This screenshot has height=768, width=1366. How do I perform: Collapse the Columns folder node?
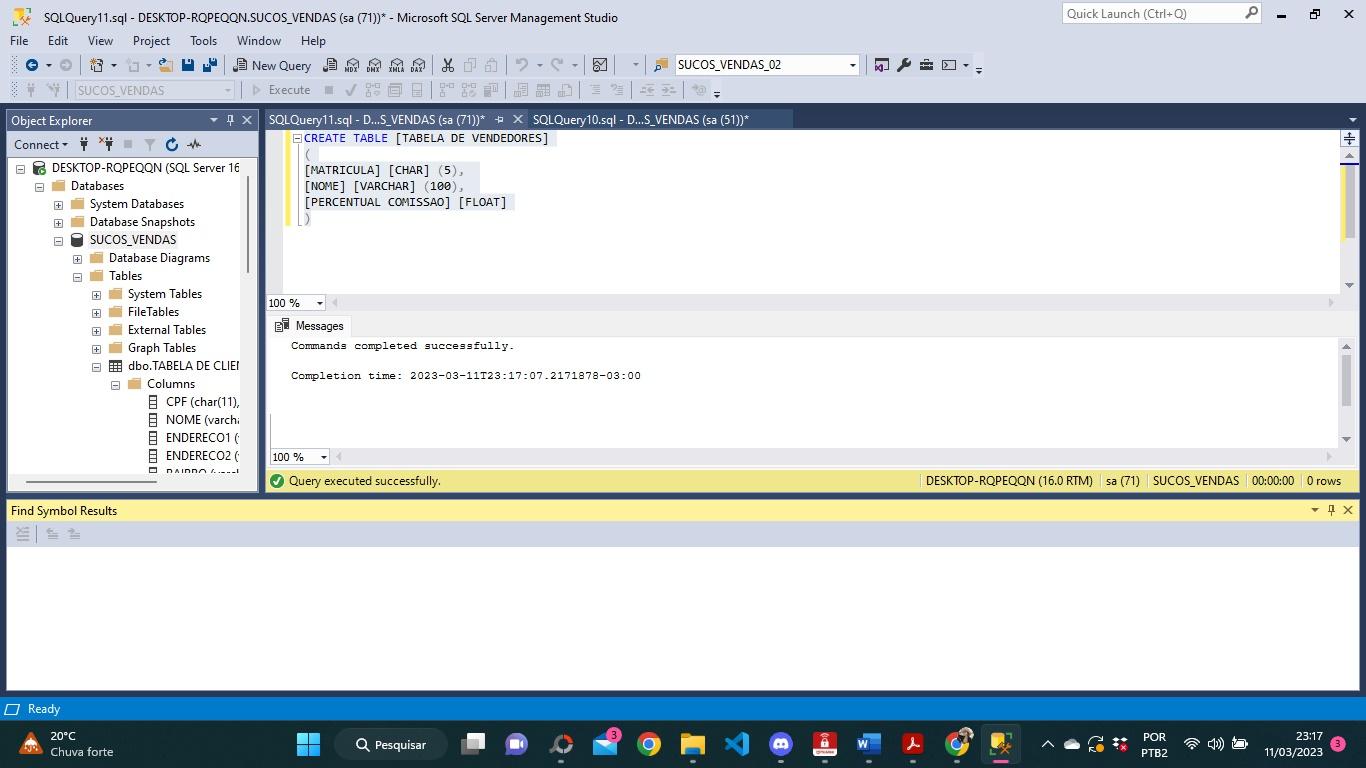[115, 384]
